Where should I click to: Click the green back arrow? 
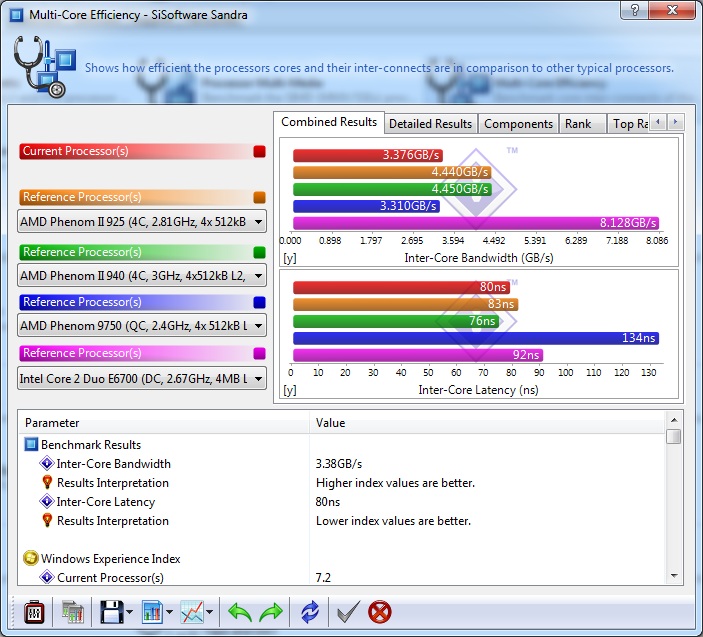(240, 612)
